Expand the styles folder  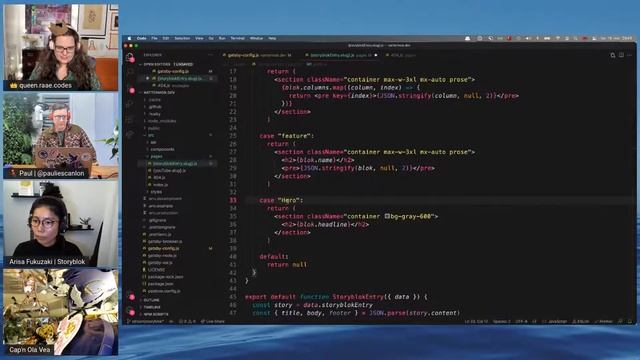point(156,191)
